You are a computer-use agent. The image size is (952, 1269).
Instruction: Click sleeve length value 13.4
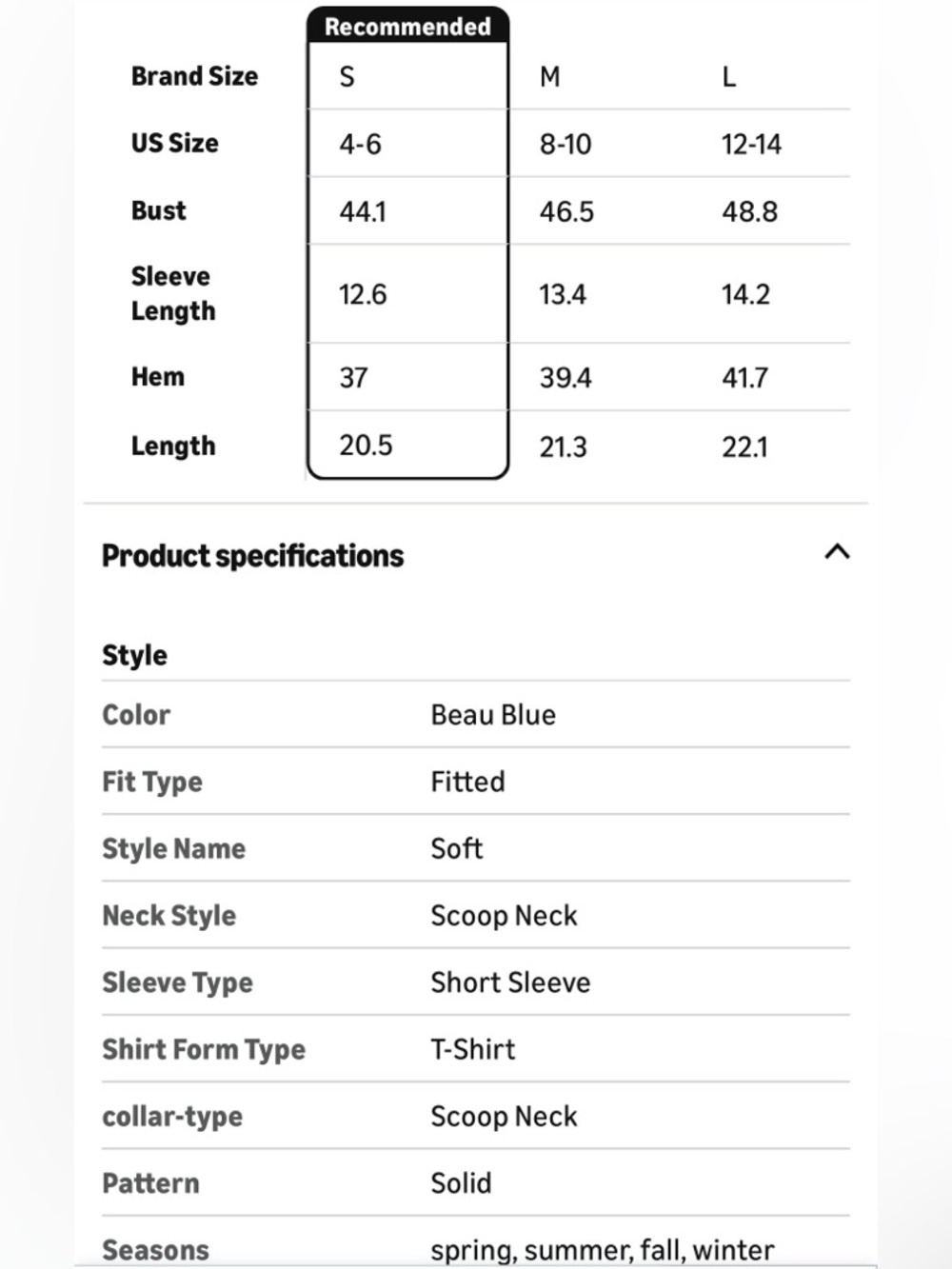click(563, 294)
